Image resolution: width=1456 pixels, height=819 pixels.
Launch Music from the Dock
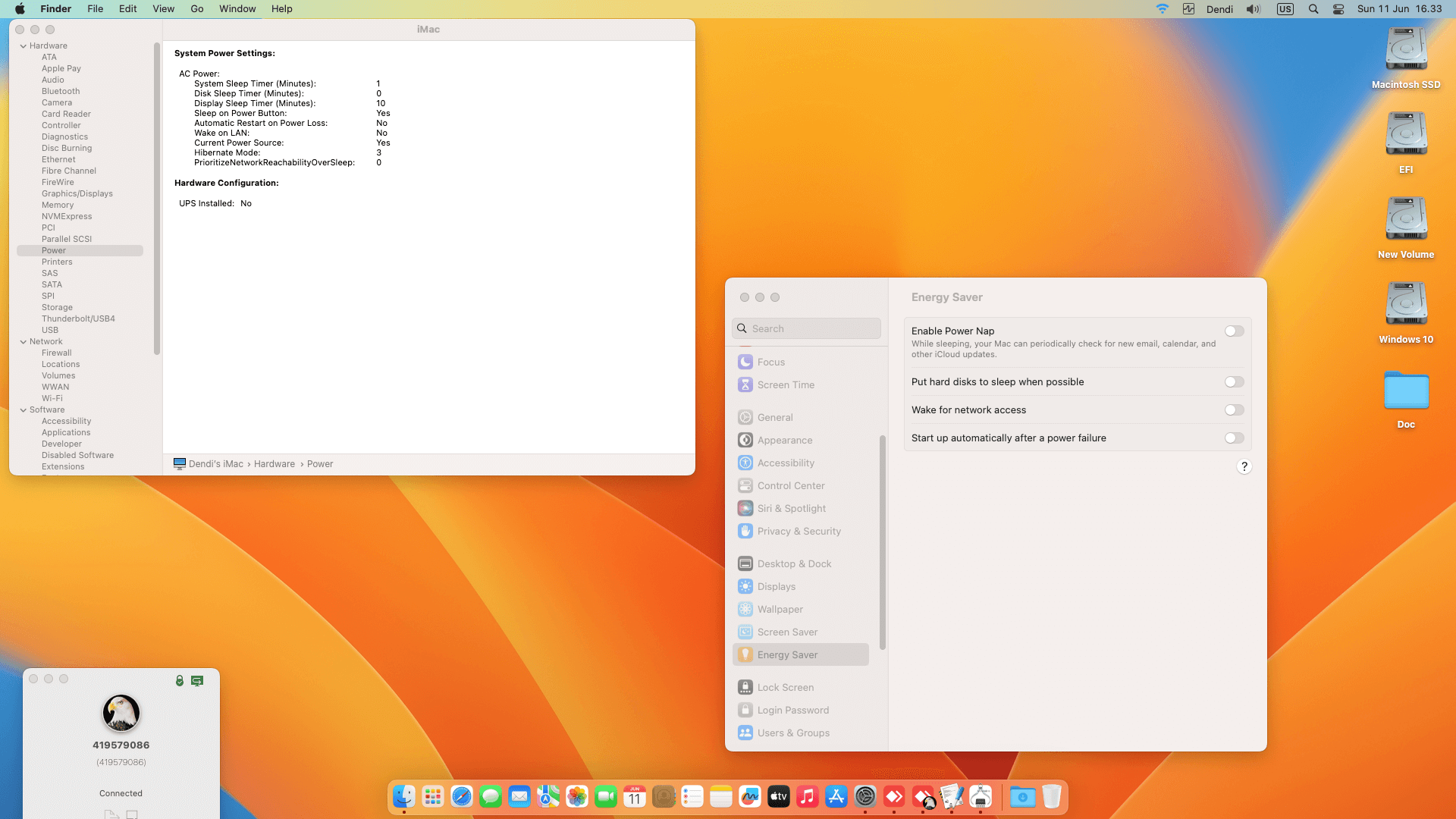[808, 796]
